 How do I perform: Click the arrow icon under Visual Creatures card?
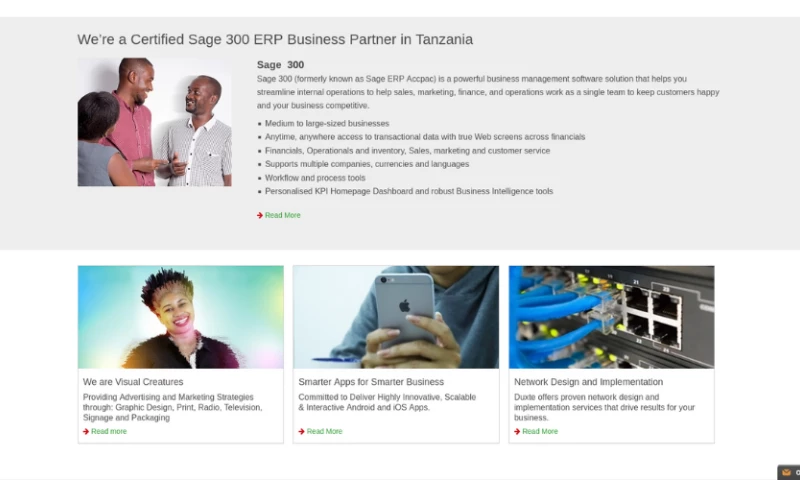click(x=86, y=431)
